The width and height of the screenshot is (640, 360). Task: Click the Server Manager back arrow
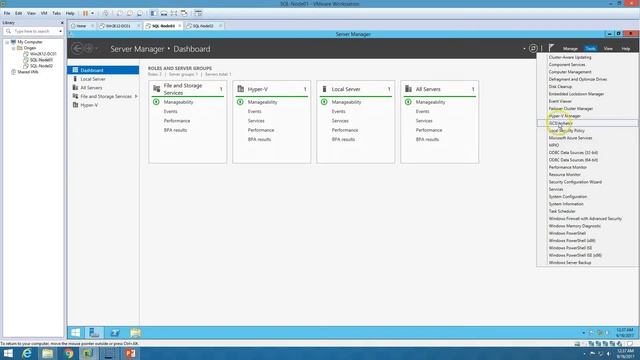[77, 49]
